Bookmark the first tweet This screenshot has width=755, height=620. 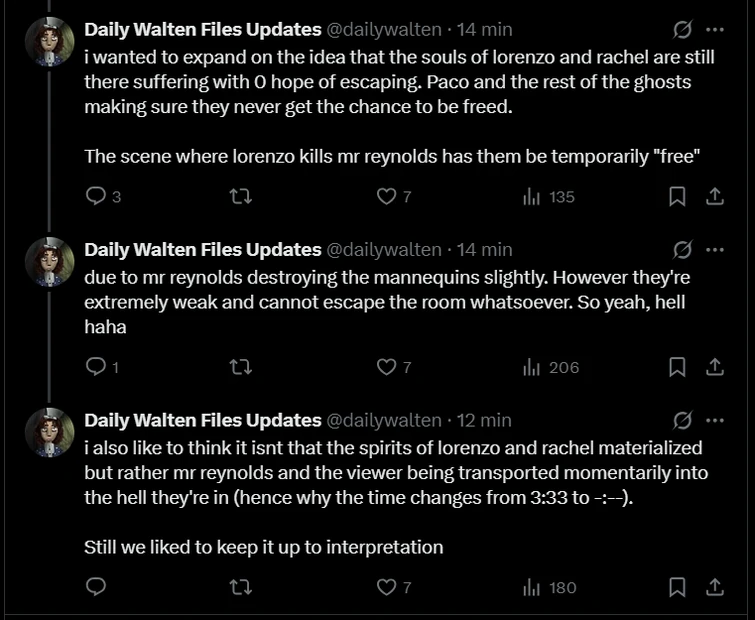[x=677, y=197]
